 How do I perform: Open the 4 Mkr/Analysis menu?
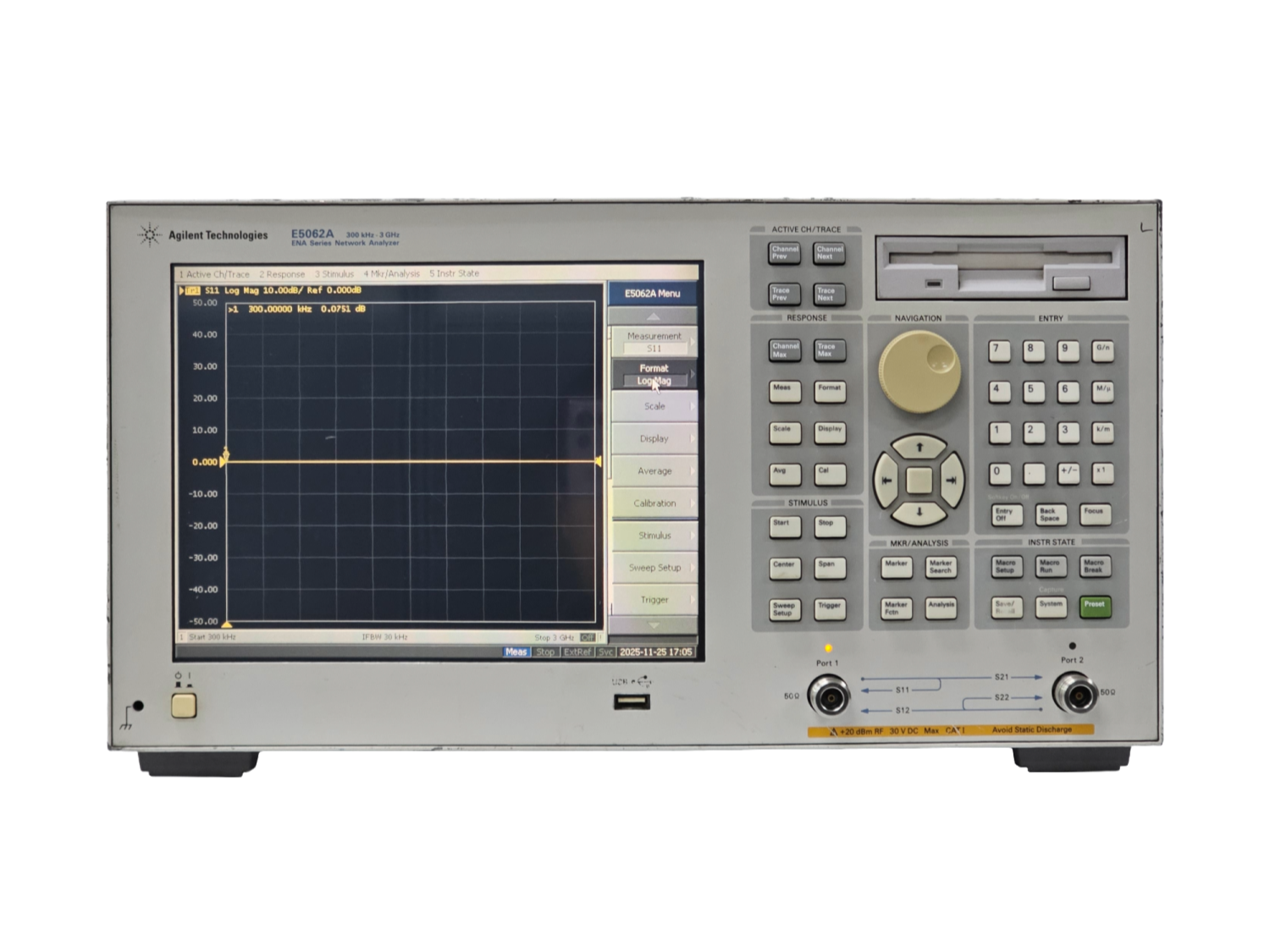coord(391,274)
